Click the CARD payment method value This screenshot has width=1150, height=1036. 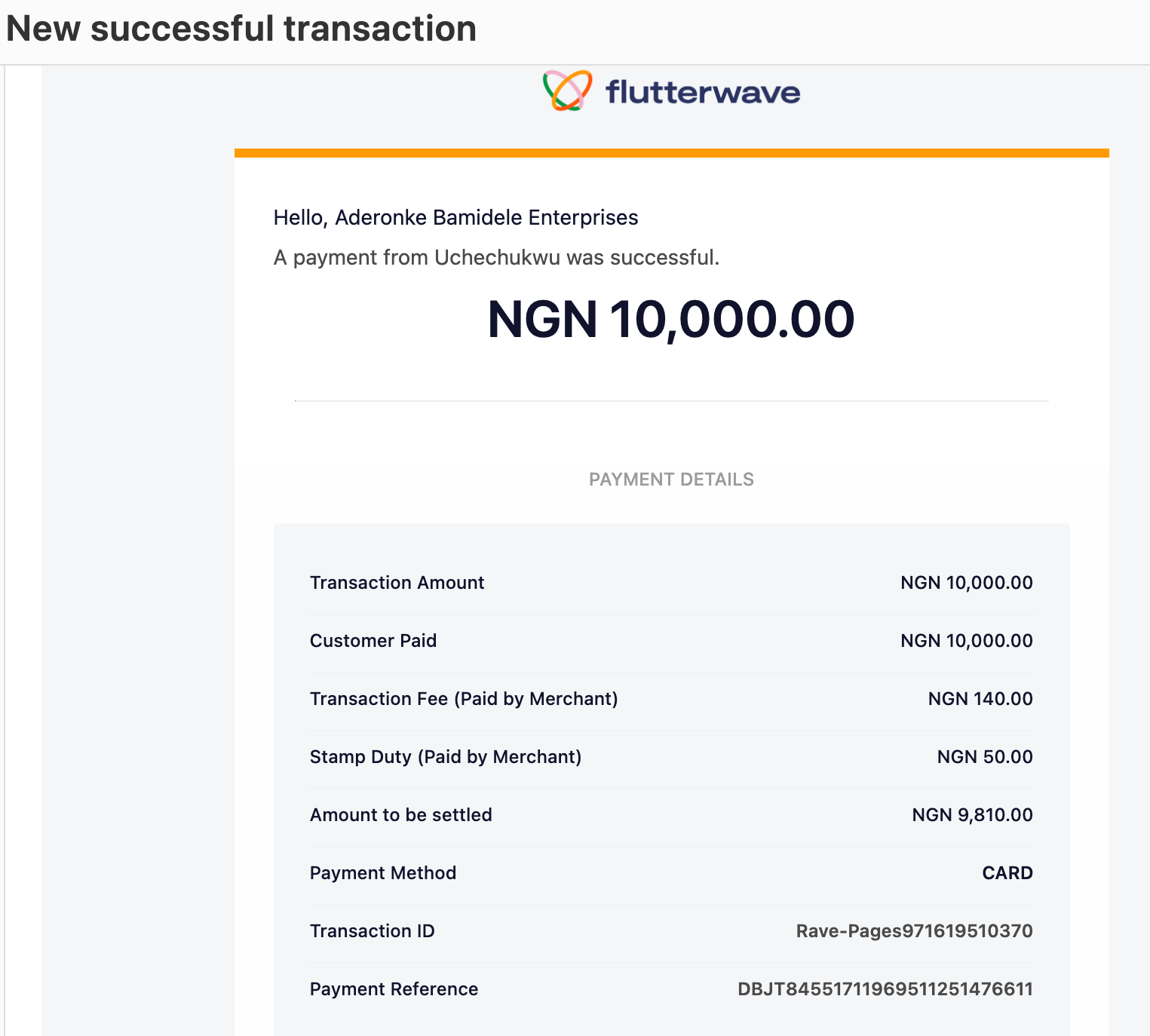[x=1007, y=873]
